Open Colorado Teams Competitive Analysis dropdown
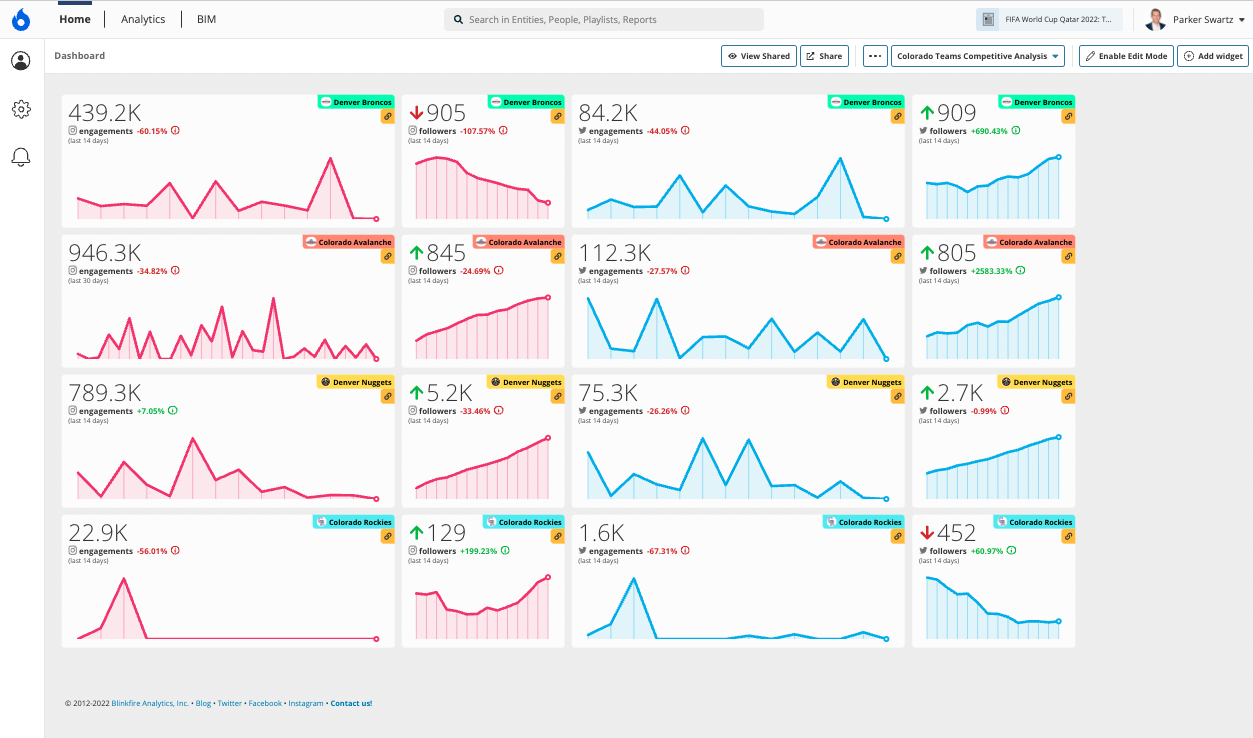This screenshot has height=738, width=1253. [978, 56]
